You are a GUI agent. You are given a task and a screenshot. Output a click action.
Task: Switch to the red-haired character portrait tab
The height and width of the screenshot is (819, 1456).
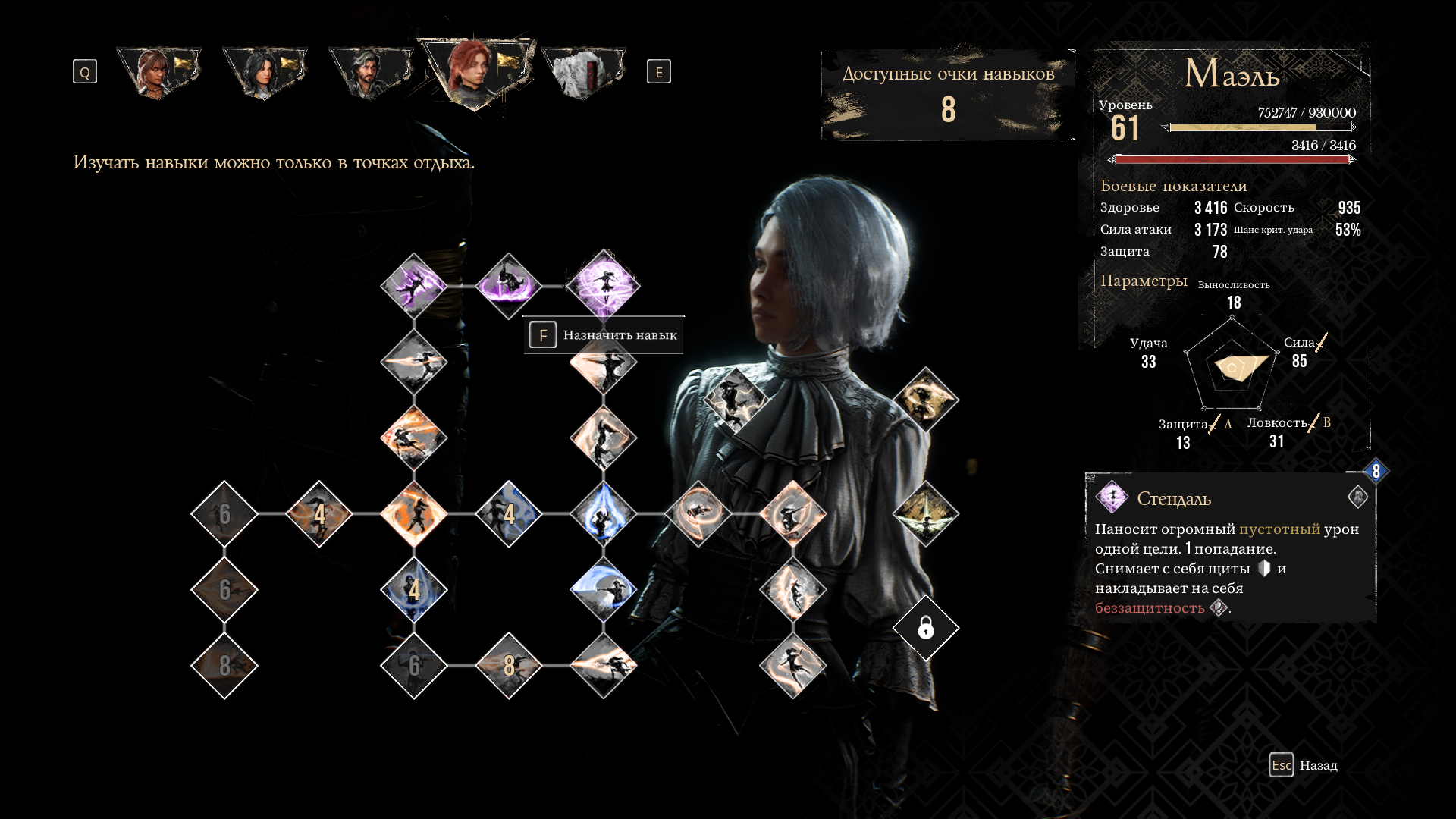pos(476,73)
